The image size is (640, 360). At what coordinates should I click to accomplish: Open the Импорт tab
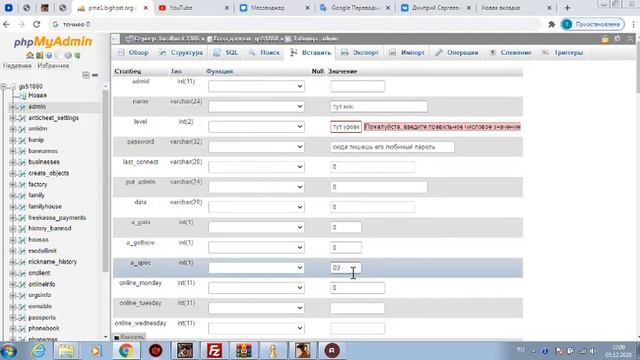click(407, 53)
